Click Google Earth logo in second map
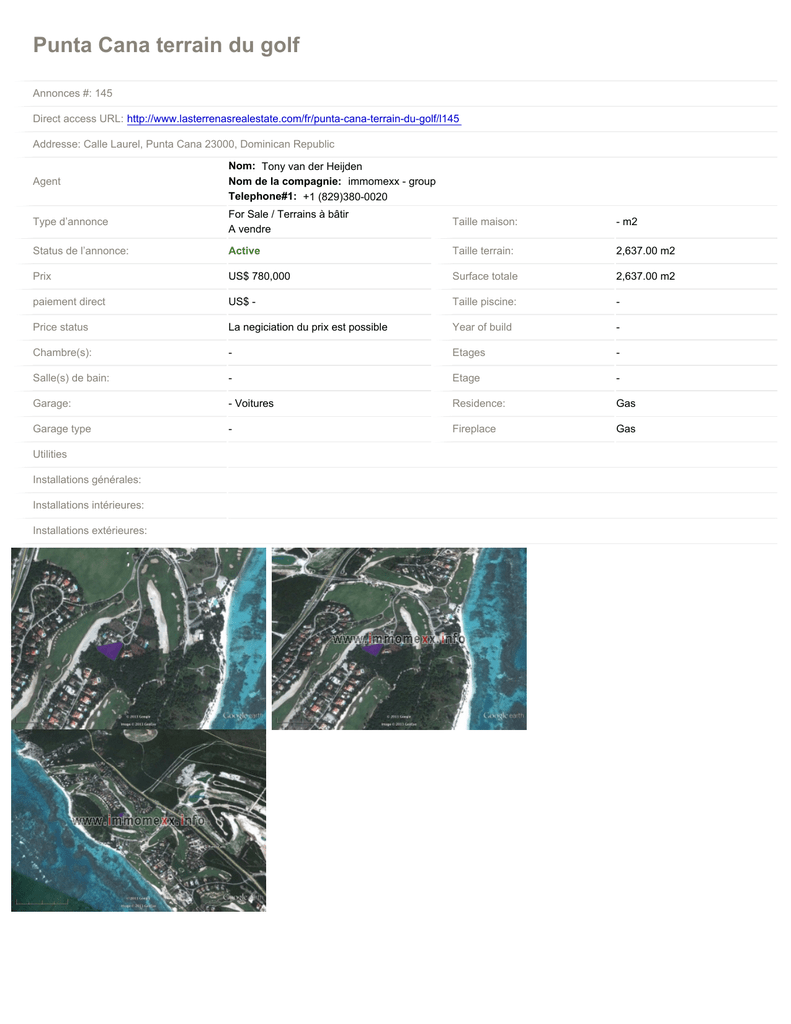Screen dimensions: 791x1024 tap(501, 715)
